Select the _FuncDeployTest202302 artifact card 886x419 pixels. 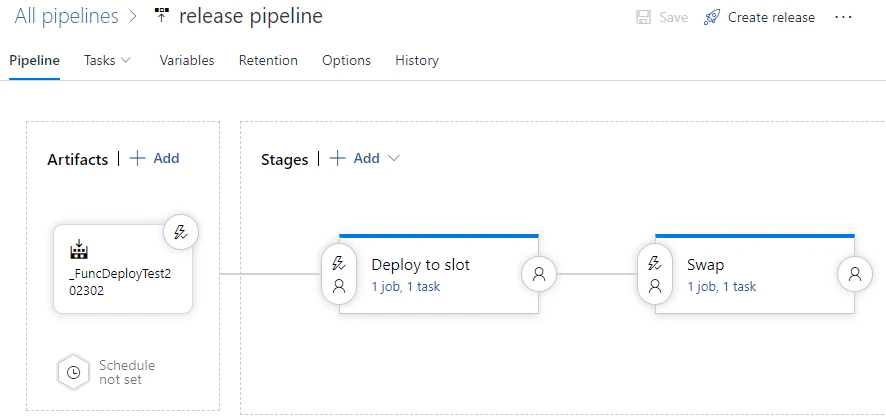(123, 269)
